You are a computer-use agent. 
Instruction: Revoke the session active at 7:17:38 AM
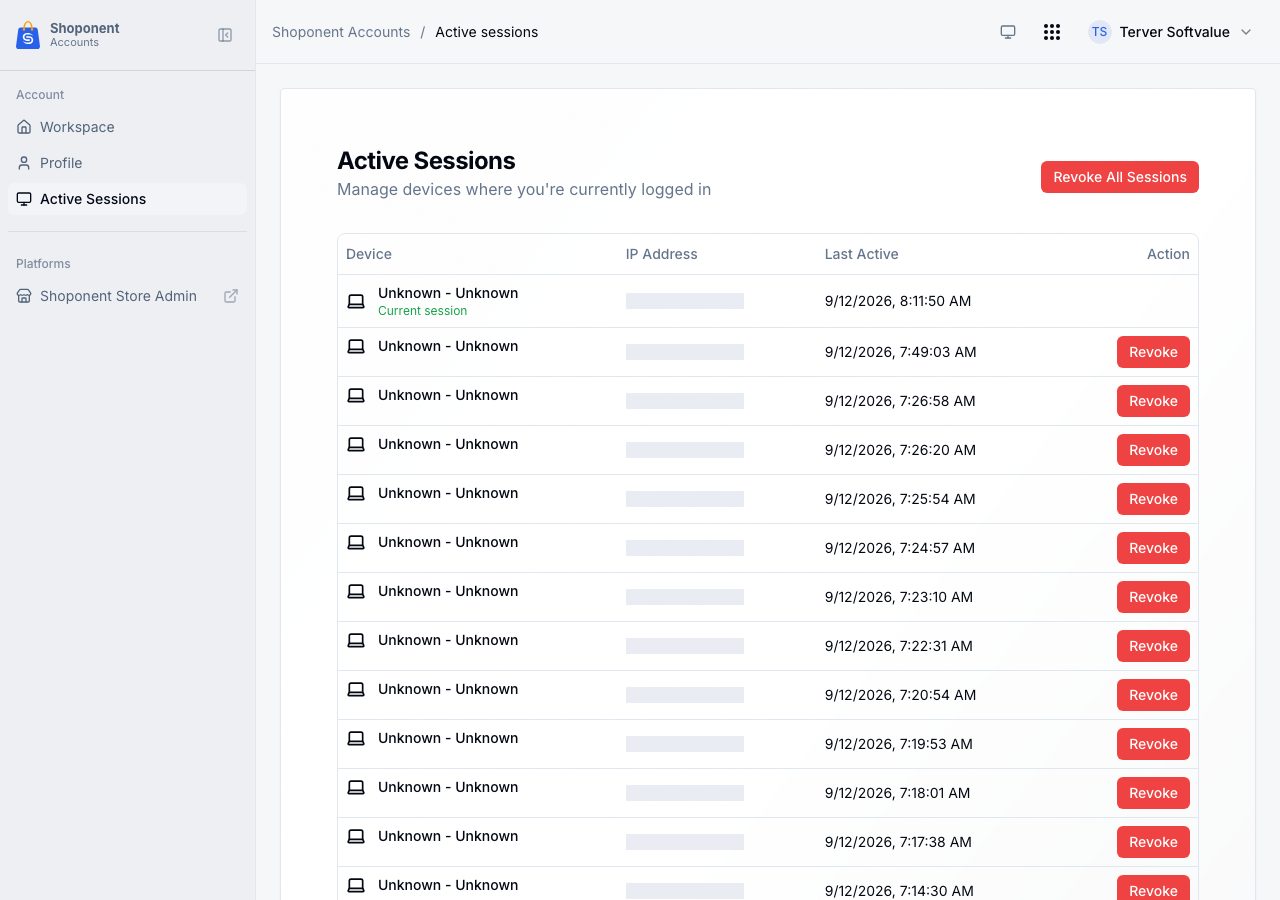(x=1153, y=842)
